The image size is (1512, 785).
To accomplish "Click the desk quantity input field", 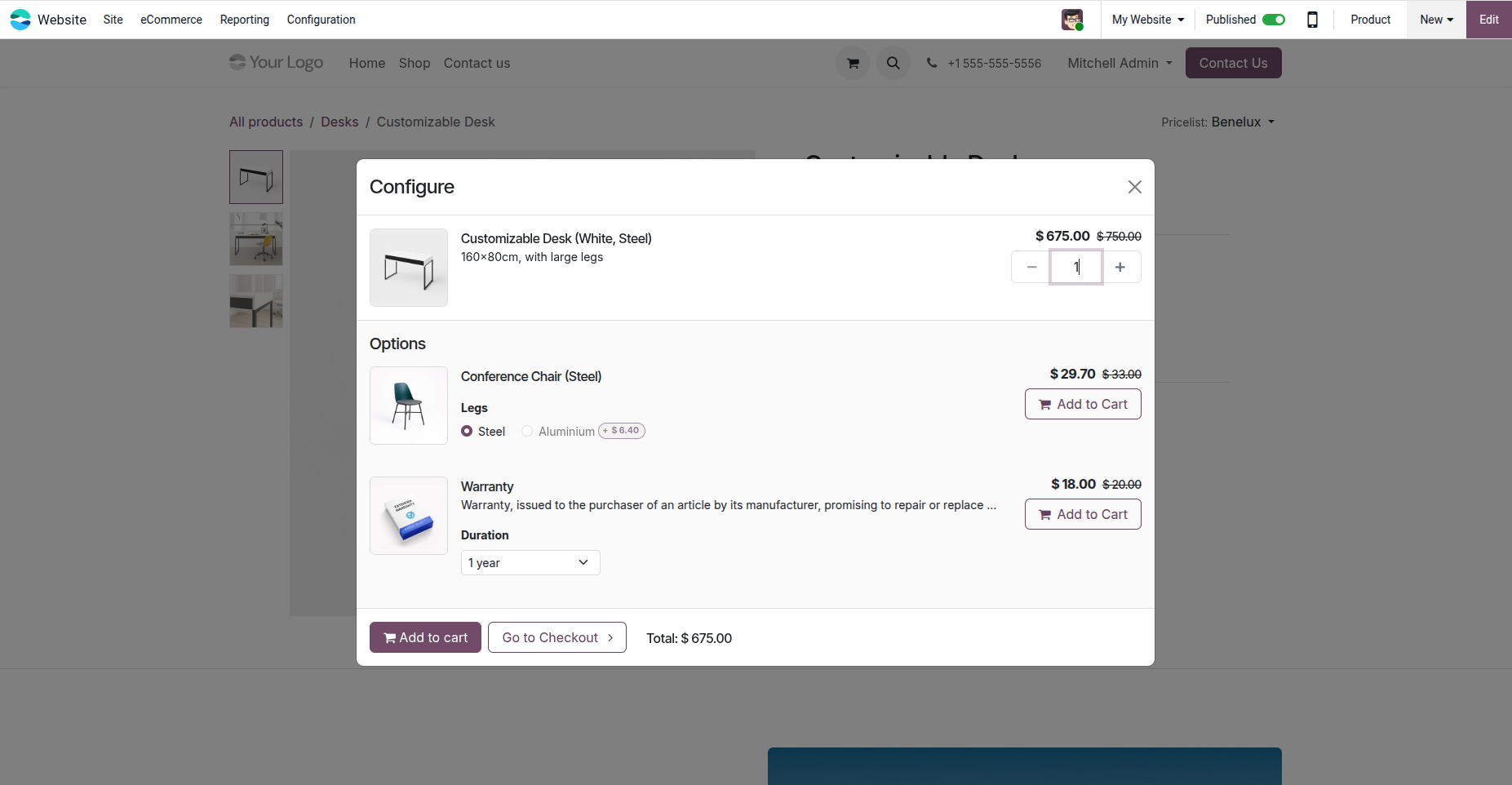I will pyautogui.click(x=1076, y=267).
